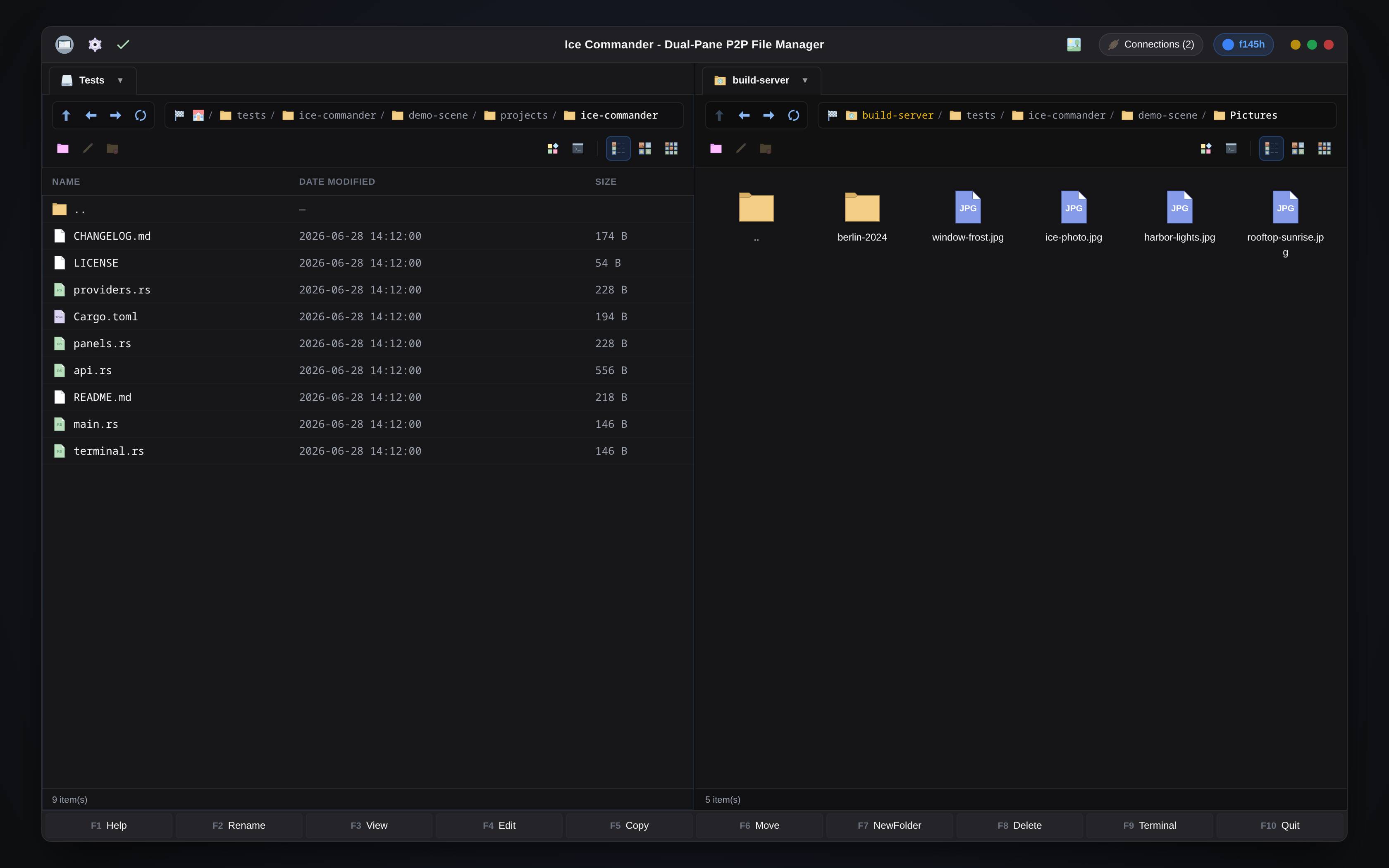
Task: Switch left pane to list view
Action: point(618,149)
